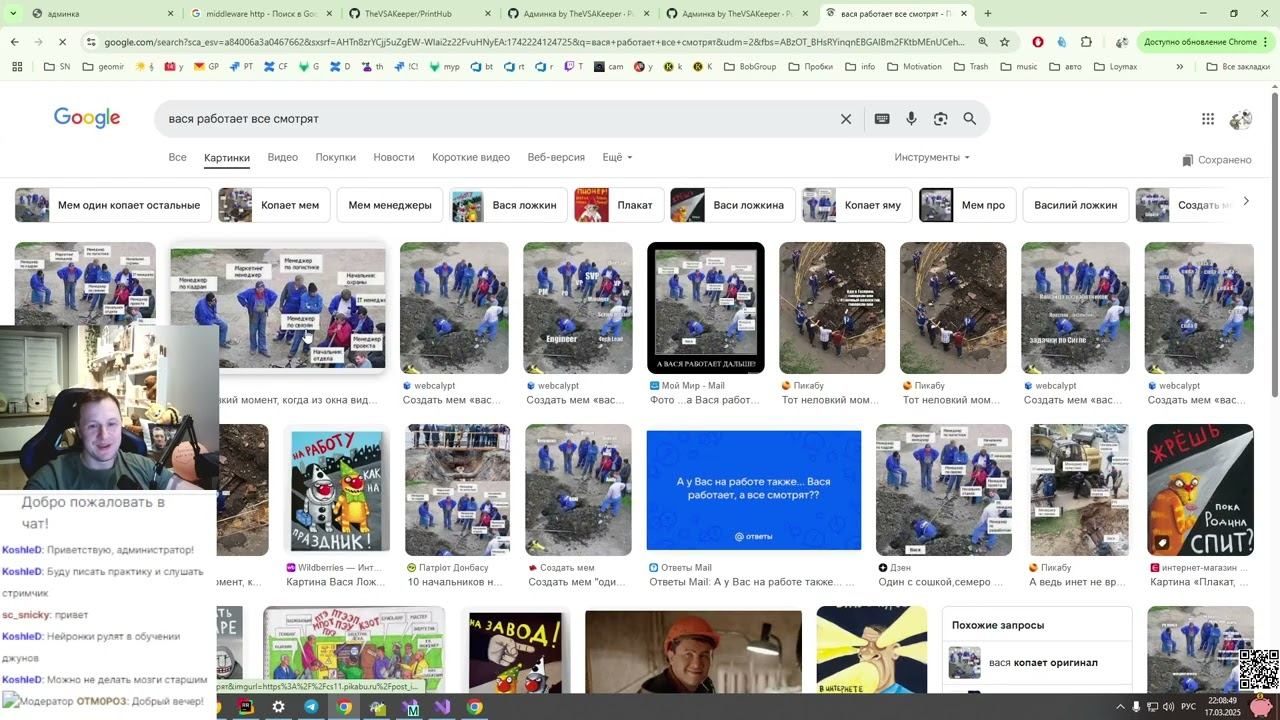Viewport: 1280px width, 720px height.
Task: Expand the Инструменты dropdown
Action: [x=932, y=157]
